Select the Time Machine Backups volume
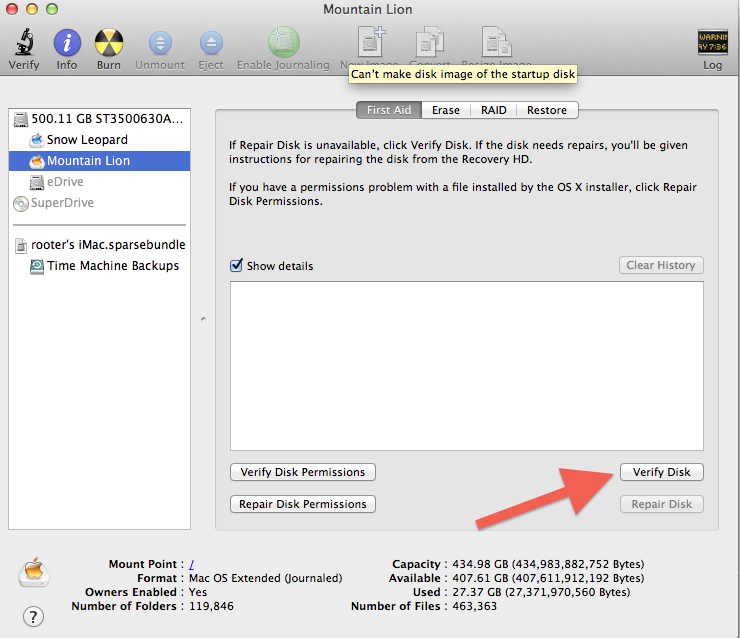Image resolution: width=740 pixels, height=638 pixels. click(99, 266)
